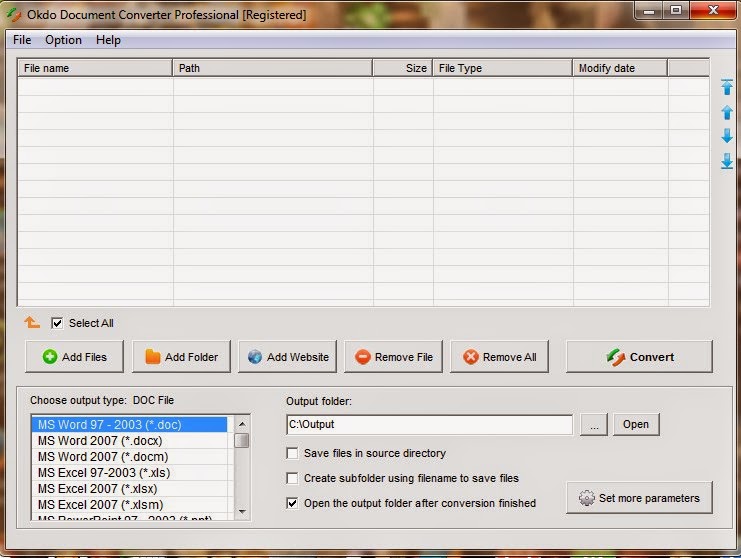741x558 pixels.
Task: Click the move down one position arrow
Action: 727,136
